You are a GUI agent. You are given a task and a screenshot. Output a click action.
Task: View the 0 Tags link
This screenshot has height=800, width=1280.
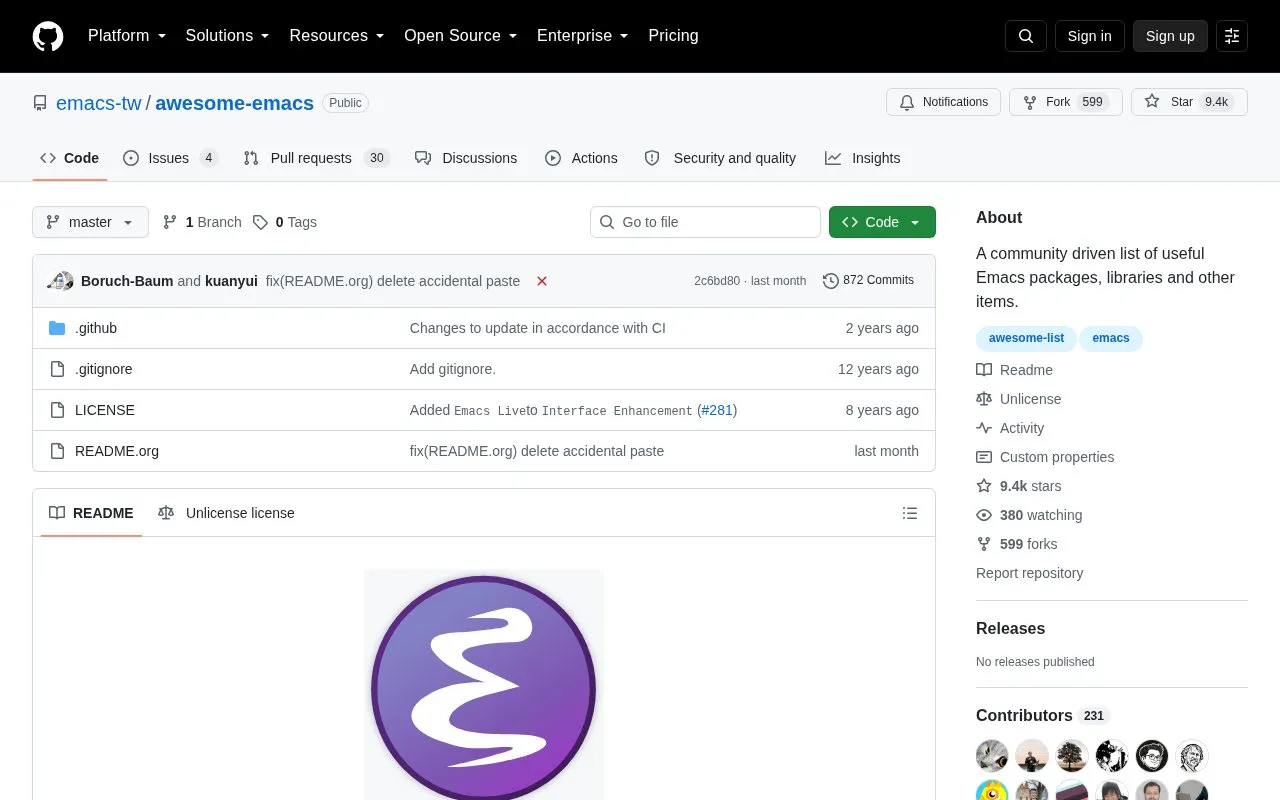[285, 222]
